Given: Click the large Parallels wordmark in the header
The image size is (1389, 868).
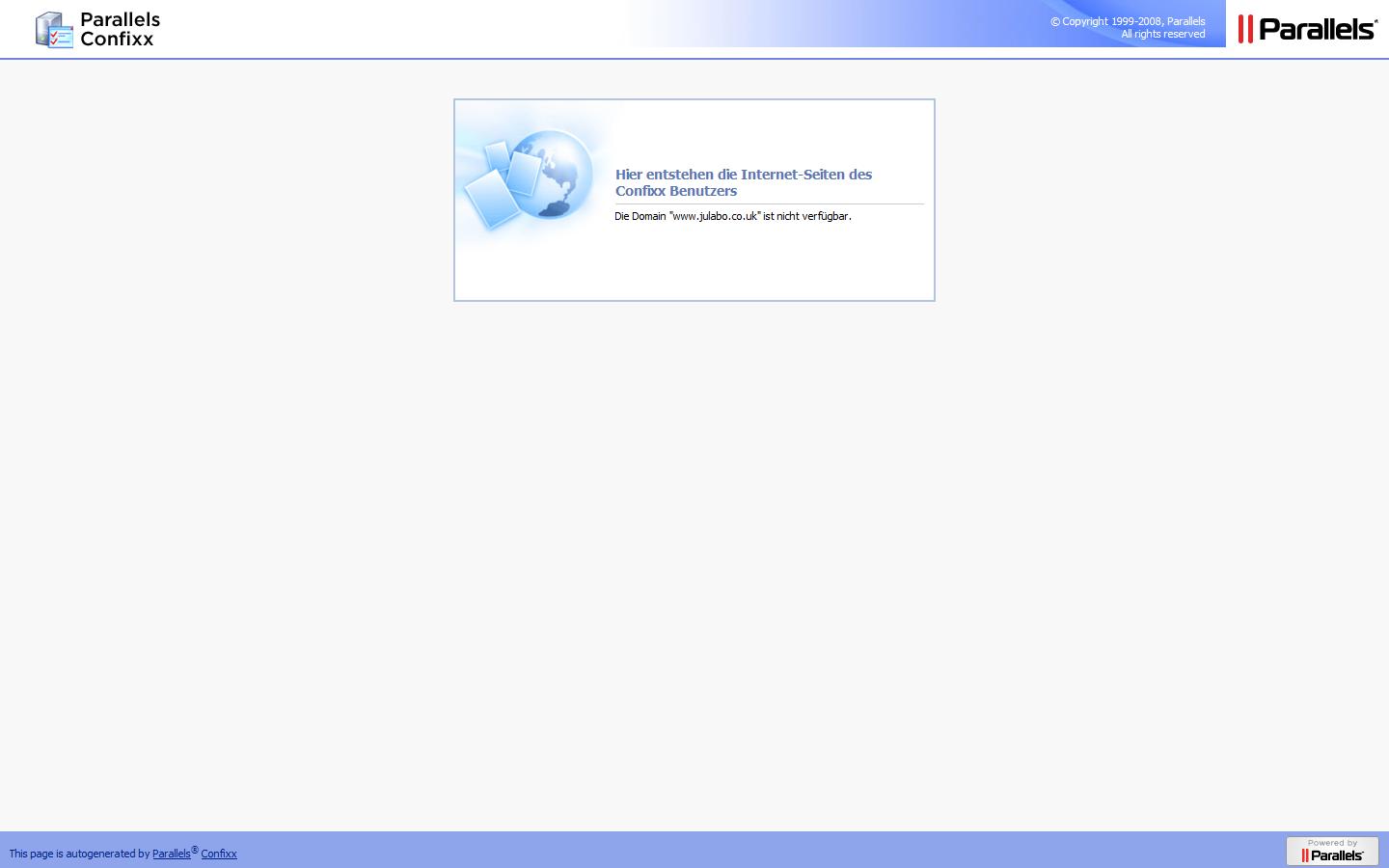Looking at the screenshot, I should (1317, 29).
